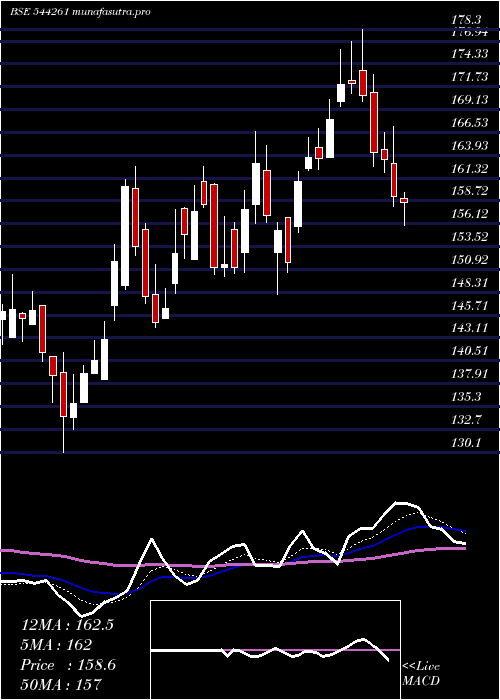The width and height of the screenshot is (500, 700).
Task: Click the 156.12 price level label
Action: (470, 214)
